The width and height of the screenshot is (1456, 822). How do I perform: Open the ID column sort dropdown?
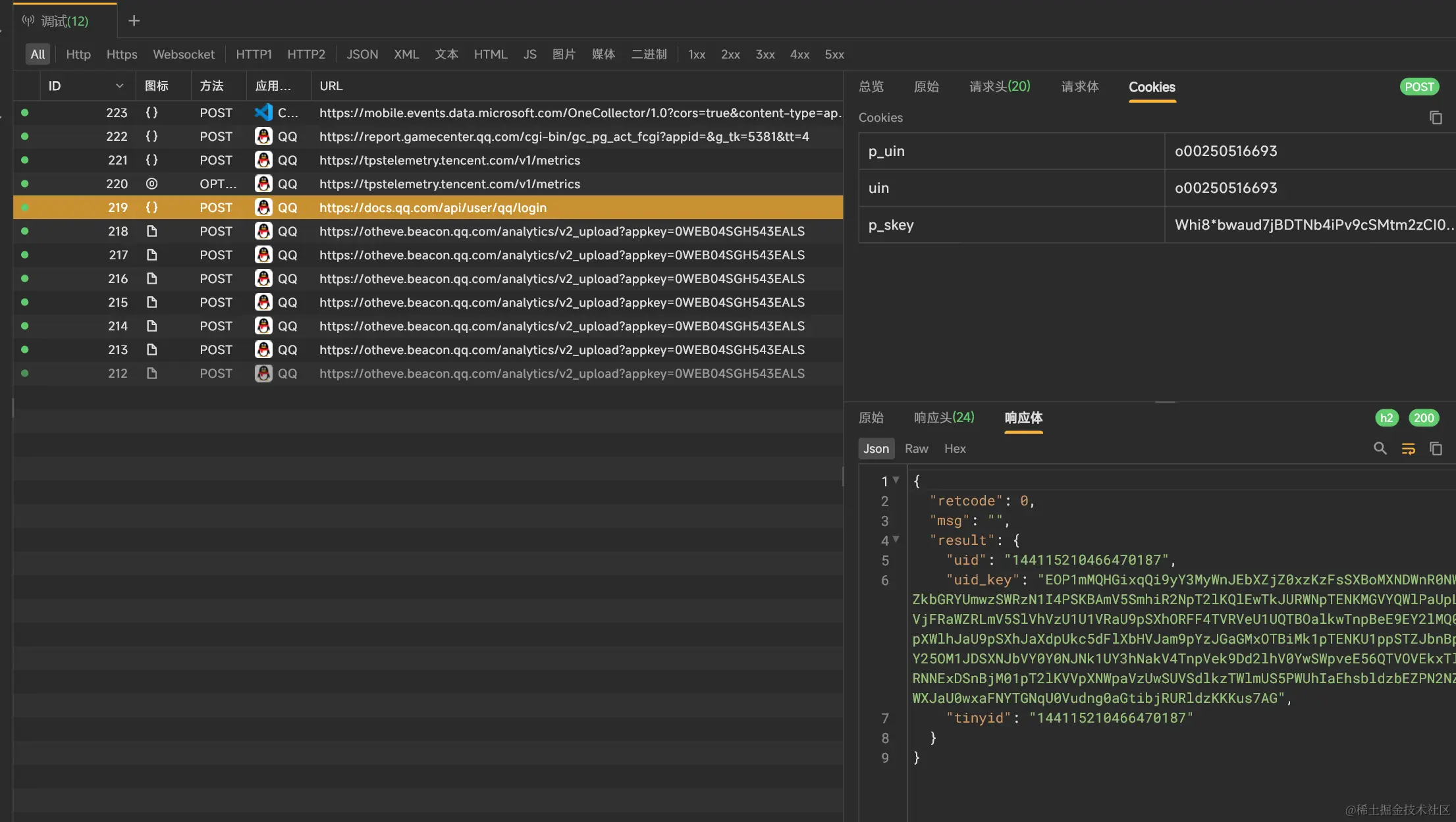(x=119, y=86)
